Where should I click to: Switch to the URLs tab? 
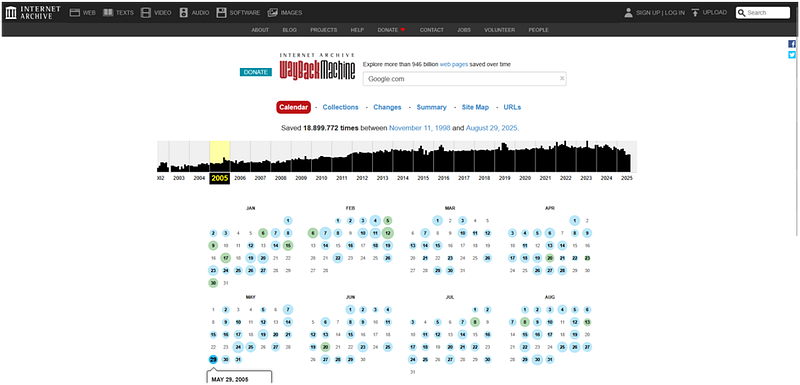tap(512, 107)
